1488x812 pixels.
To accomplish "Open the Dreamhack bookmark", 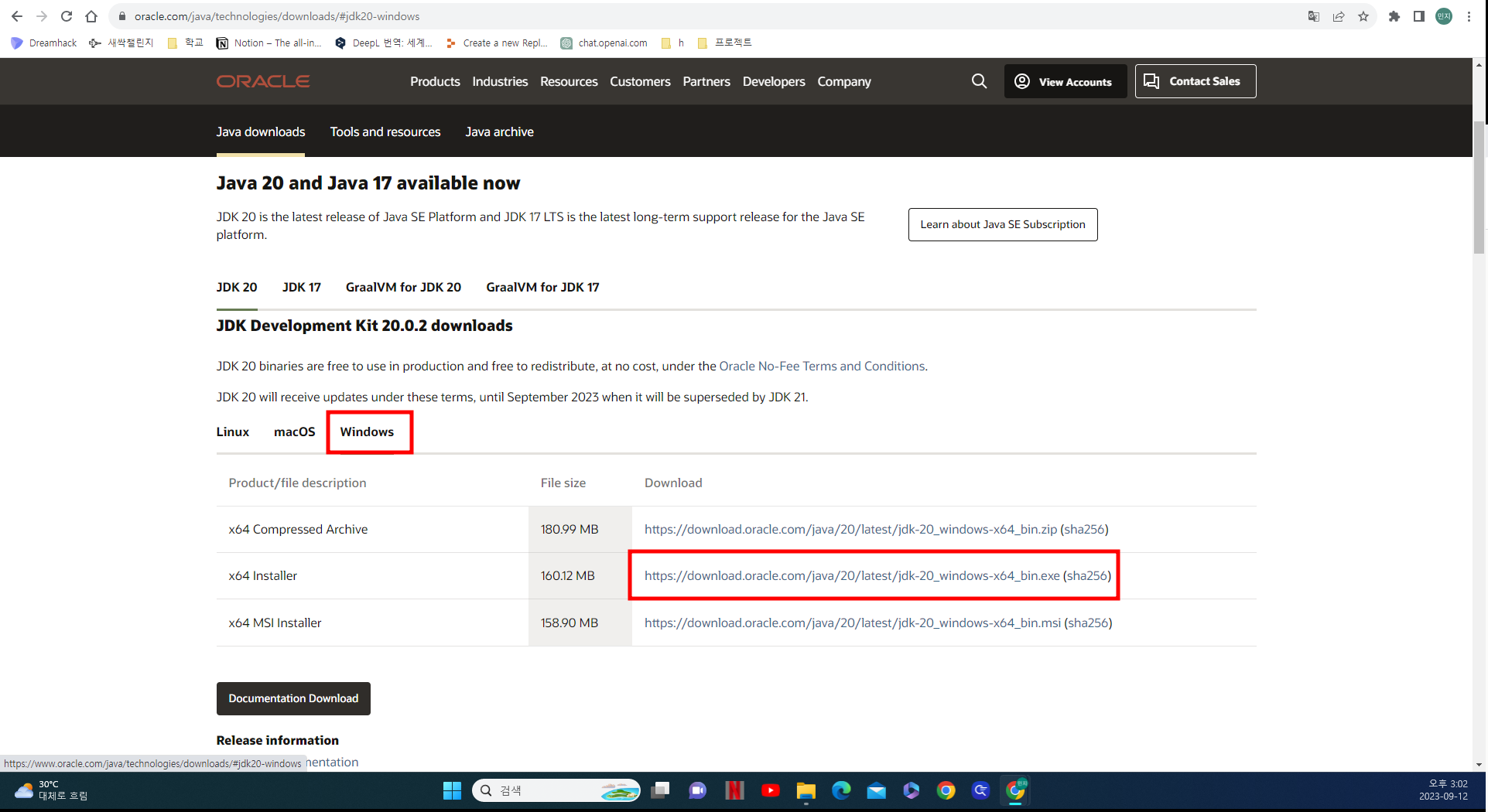I will coord(44,43).
